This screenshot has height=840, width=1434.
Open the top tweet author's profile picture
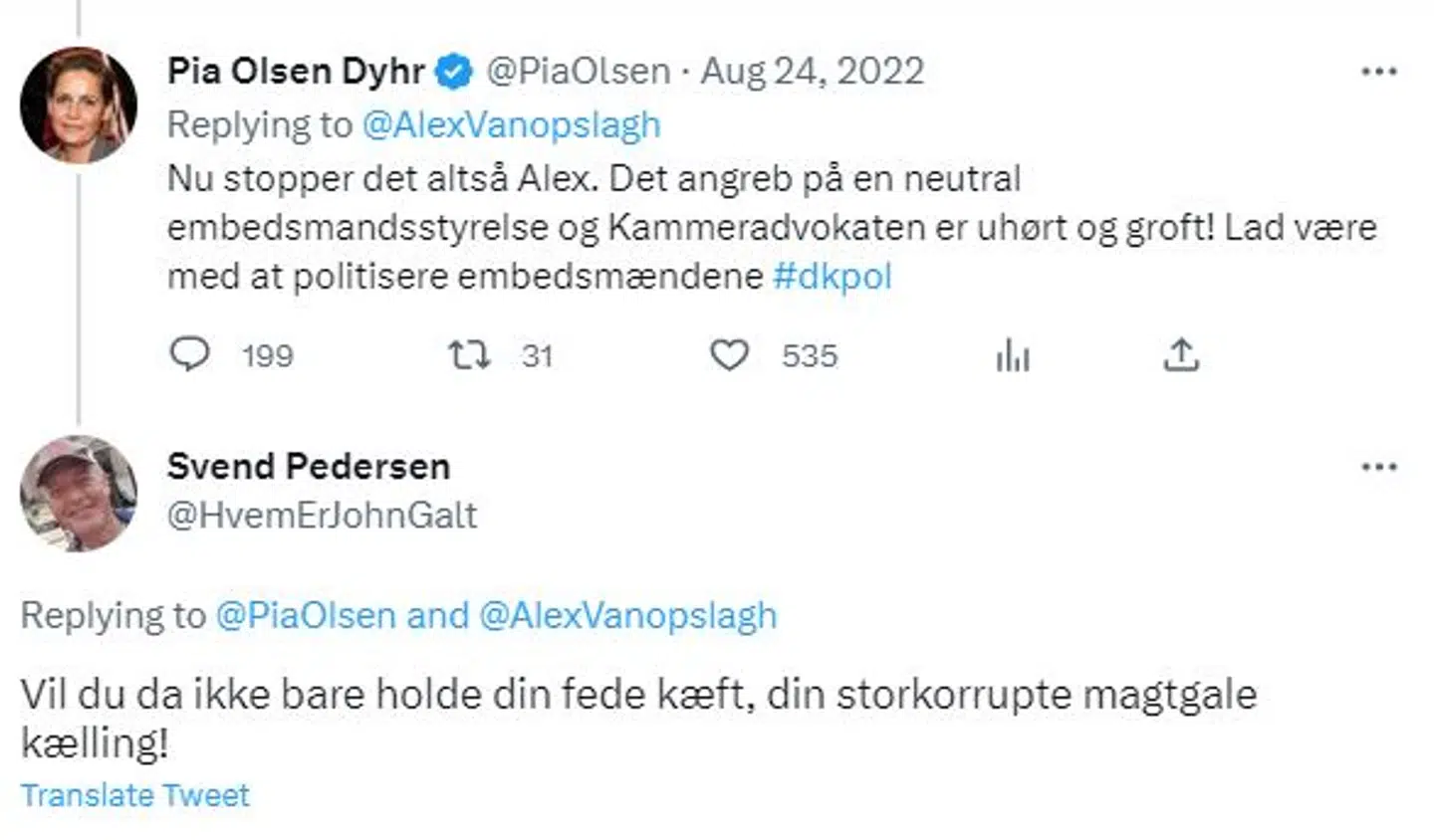tap(79, 105)
